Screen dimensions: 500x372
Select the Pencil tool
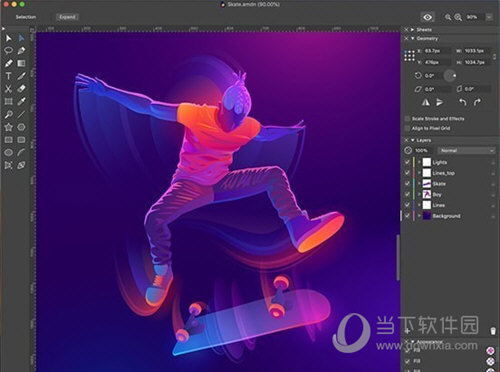coord(8,63)
